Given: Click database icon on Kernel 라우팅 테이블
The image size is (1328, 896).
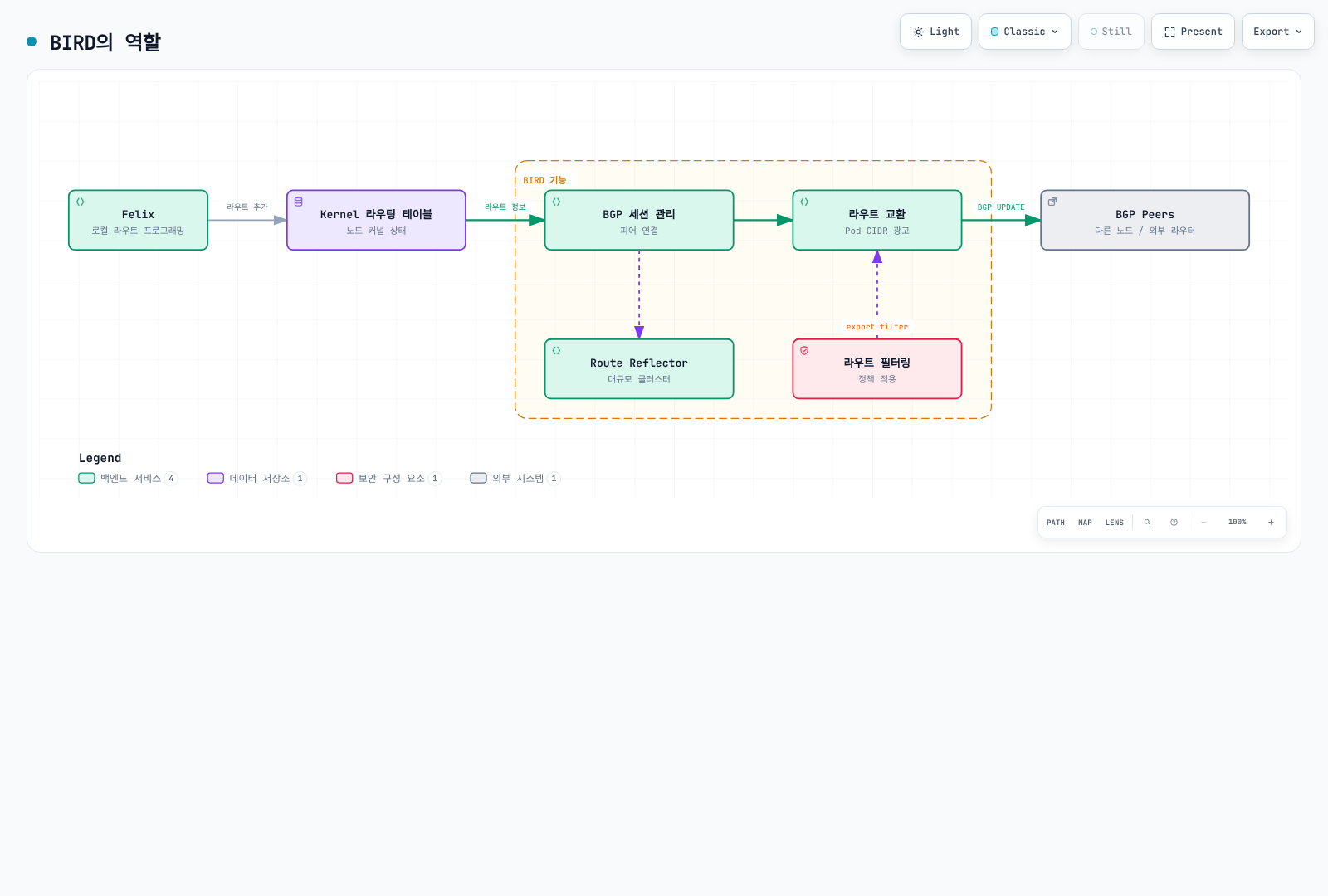Looking at the screenshot, I should pos(299,202).
